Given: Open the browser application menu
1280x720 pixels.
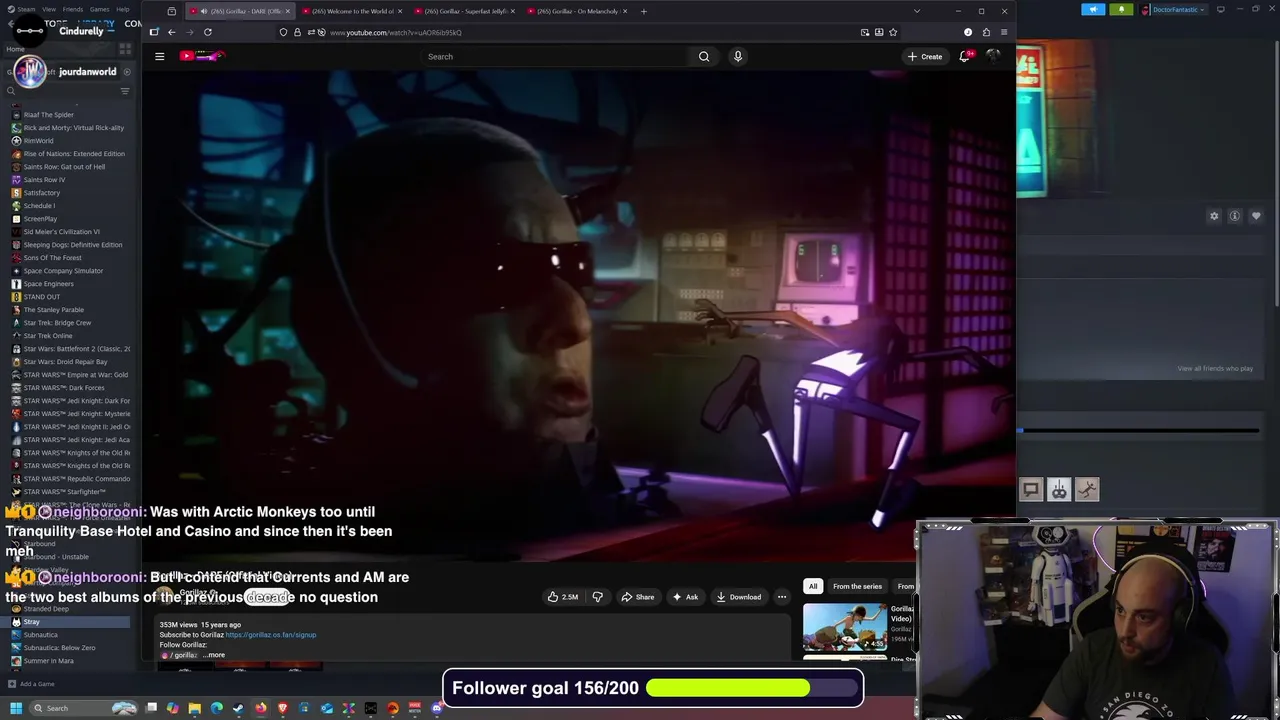Looking at the screenshot, I should 1004,32.
